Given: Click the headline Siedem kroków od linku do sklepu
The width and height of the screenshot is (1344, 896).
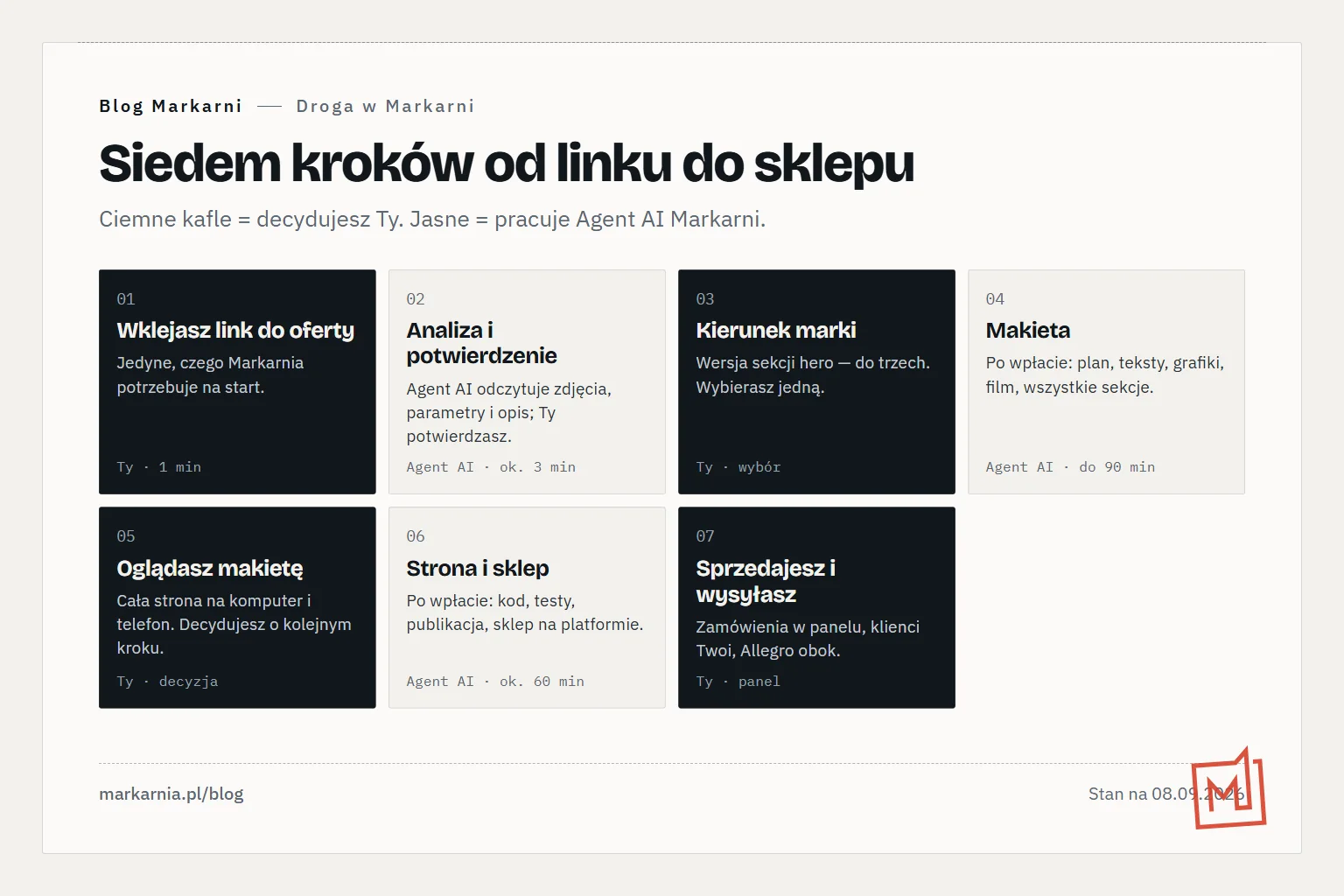Looking at the screenshot, I should click(507, 164).
